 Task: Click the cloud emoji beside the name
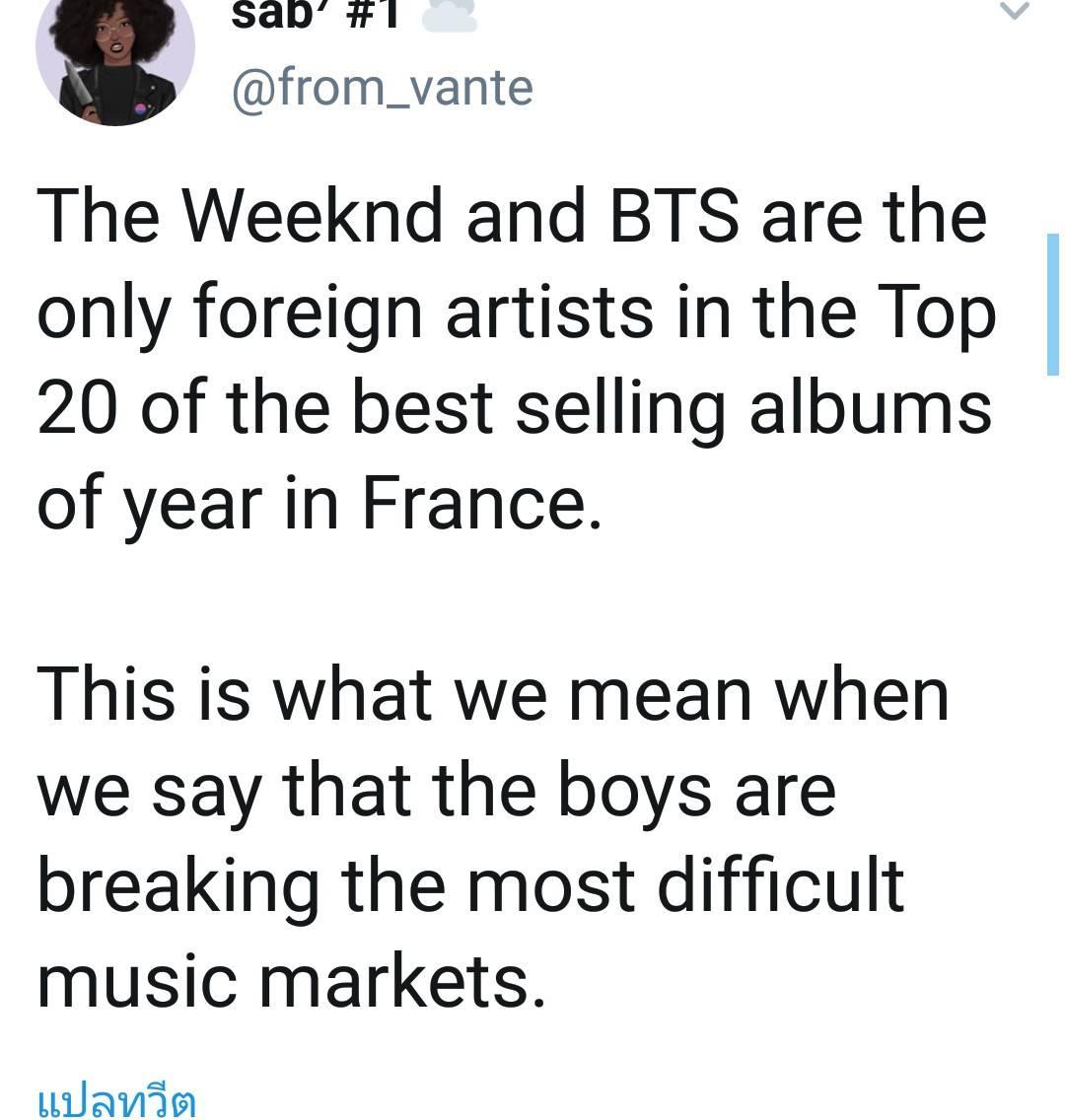coord(449,18)
